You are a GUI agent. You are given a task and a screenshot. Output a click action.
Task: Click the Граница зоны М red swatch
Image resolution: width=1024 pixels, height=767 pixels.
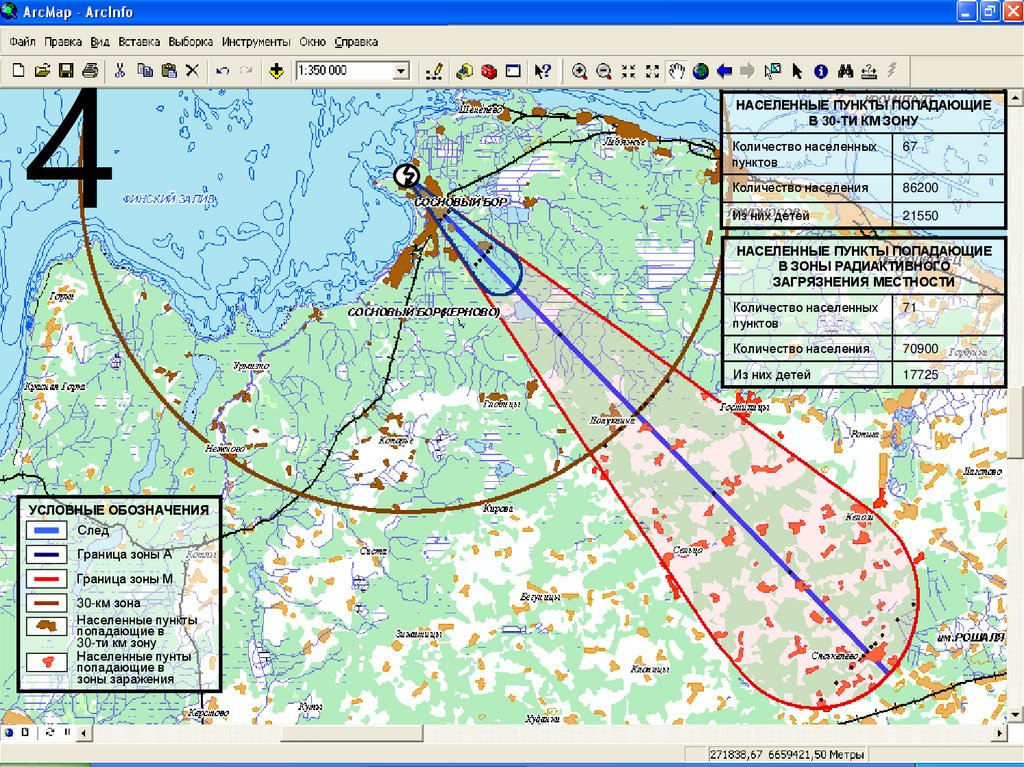[x=46, y=579]
